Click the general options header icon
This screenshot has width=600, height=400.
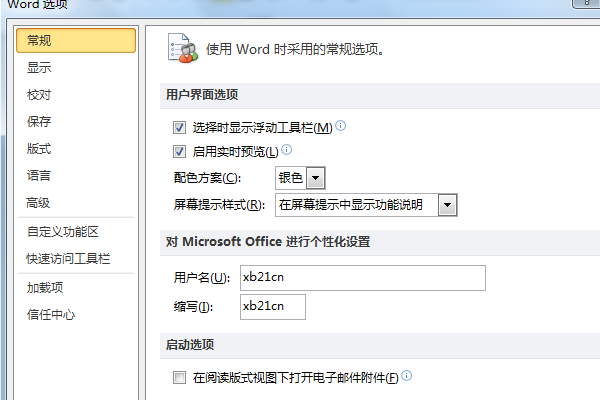(x=183, y=48)
